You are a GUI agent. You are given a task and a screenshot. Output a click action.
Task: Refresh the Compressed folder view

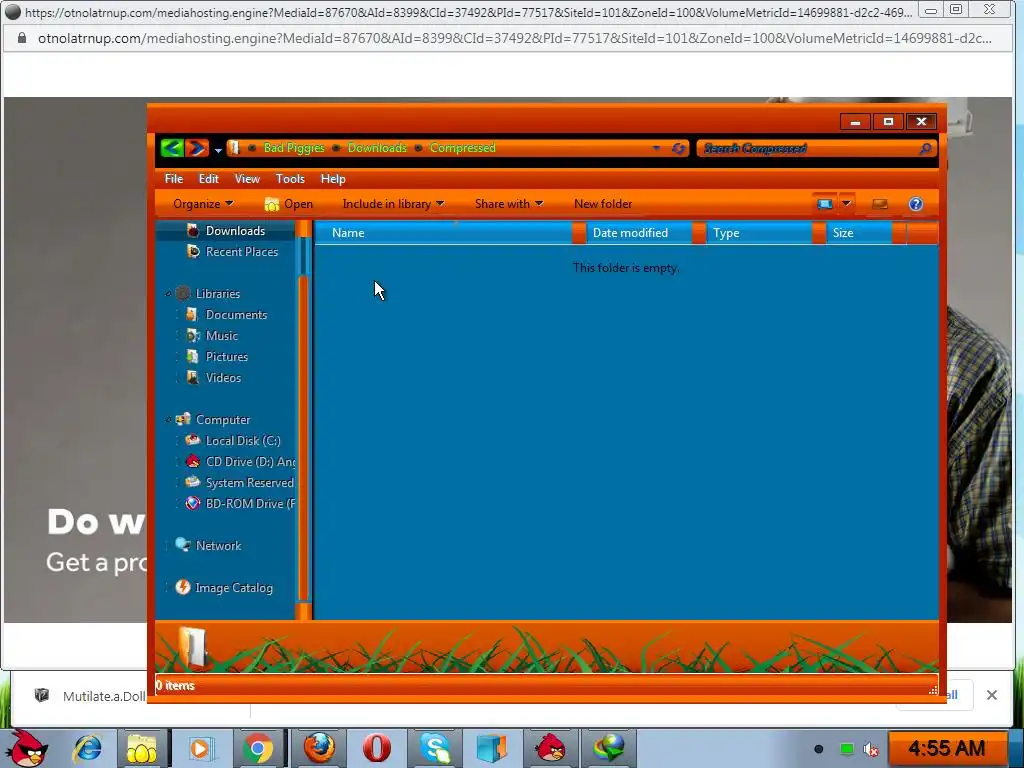pyautogui.click(x=678, y=148)
